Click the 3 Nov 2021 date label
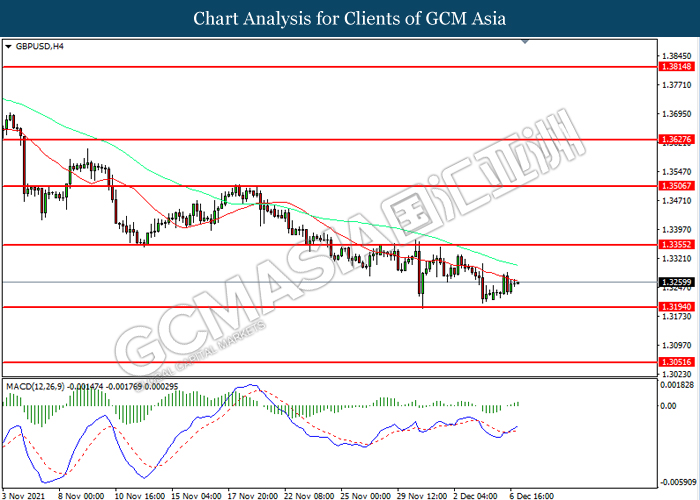The width and height of the screenshot is (700, 500). point(24,496)
